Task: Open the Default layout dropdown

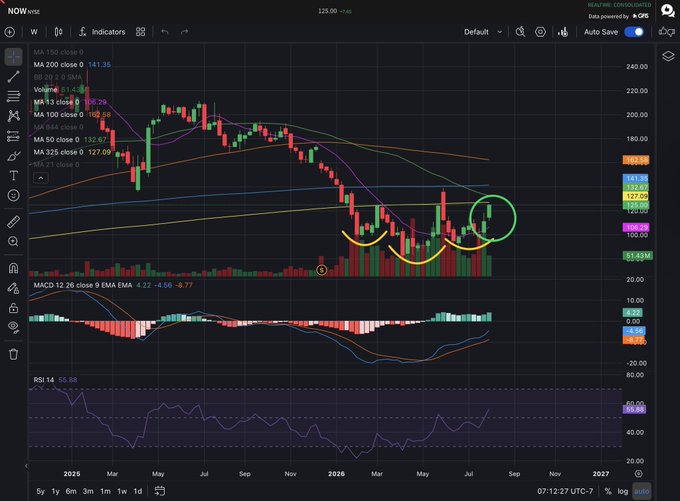Action: (483, 32)
